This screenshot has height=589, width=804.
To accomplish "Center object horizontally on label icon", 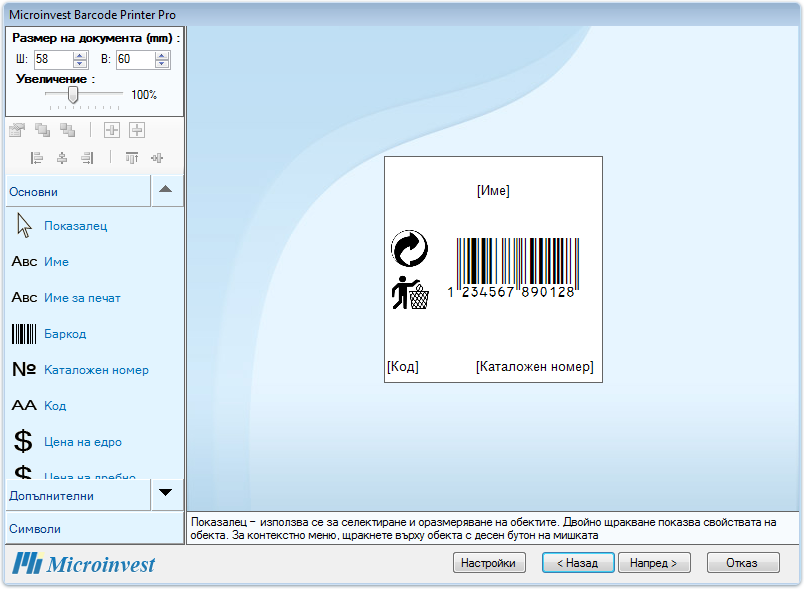I will [x=112, y=130].
